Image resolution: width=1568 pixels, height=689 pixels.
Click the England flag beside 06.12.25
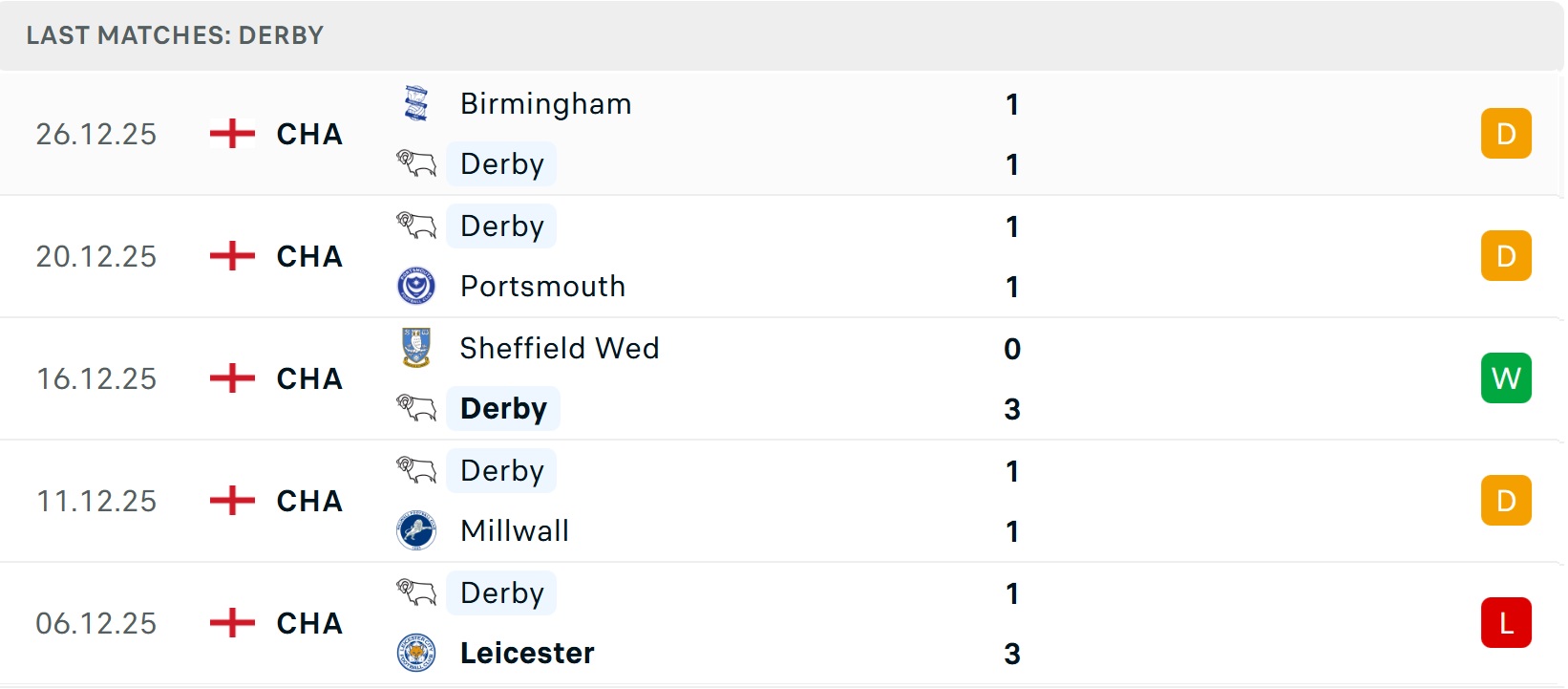coord(232,623)
